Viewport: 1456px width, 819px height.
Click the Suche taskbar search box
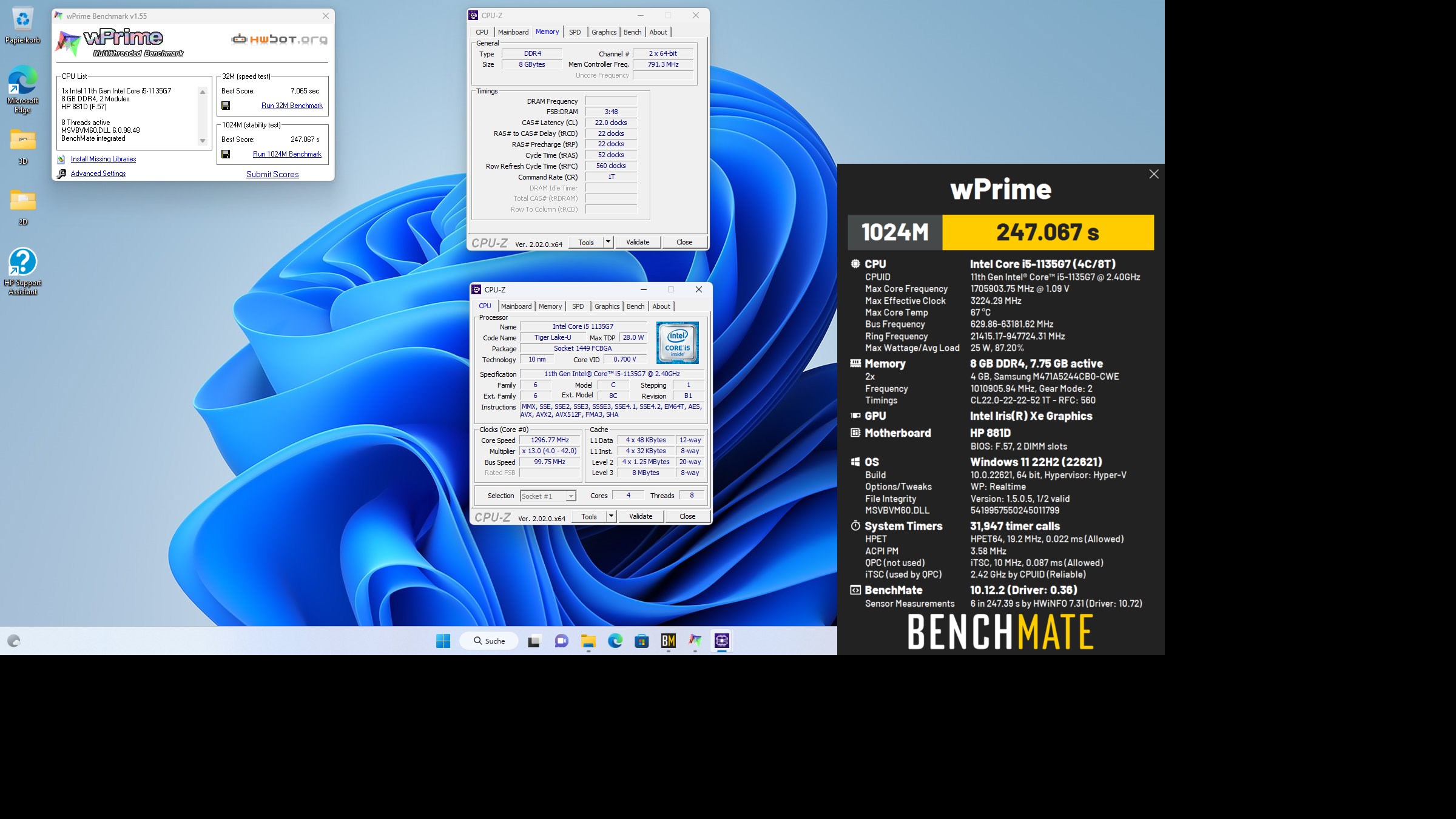click(x=489, y=641)
